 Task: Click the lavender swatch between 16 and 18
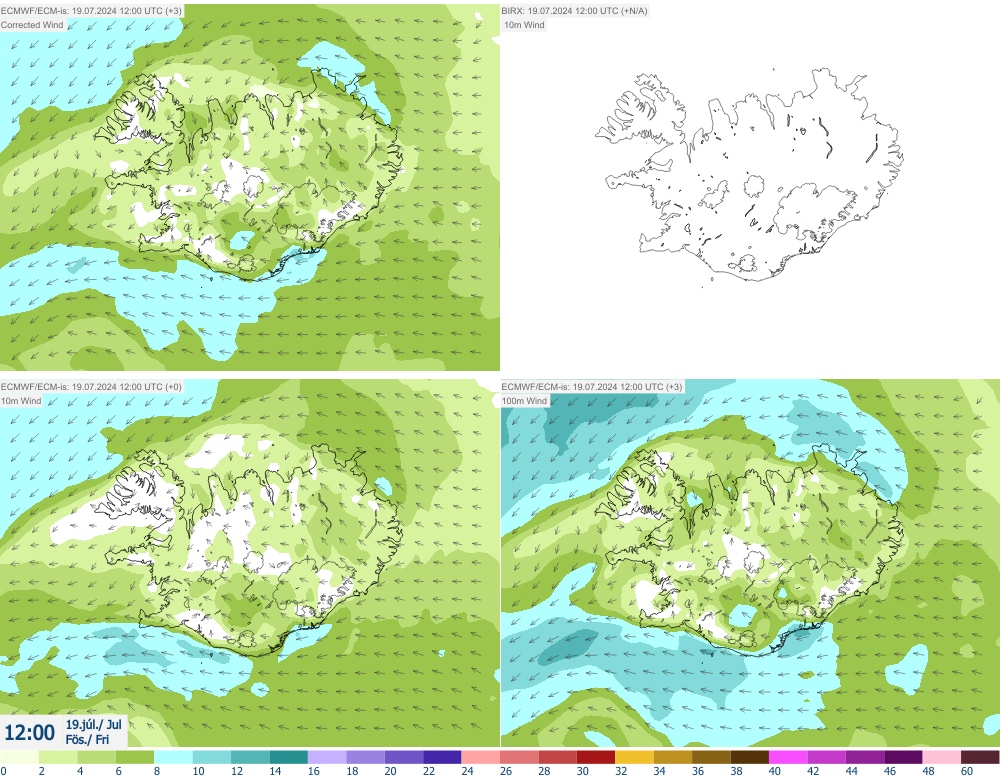pos(327,757)
